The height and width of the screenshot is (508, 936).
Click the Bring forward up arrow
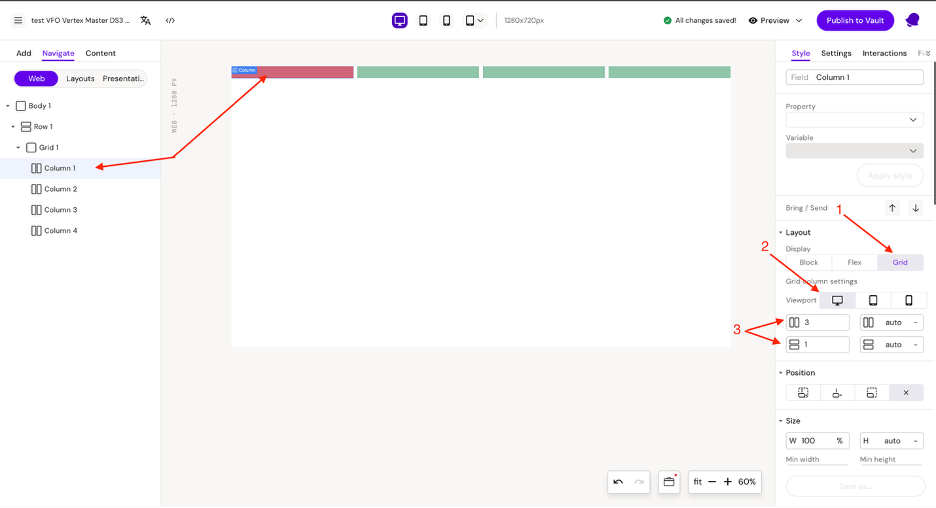[893, 208]
